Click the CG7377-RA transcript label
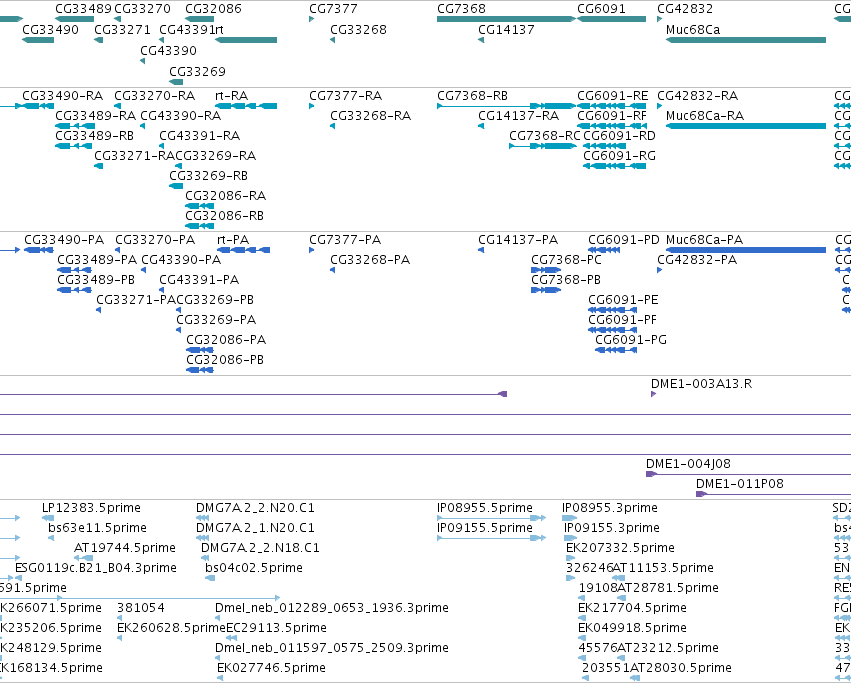This screenshot has width=851, height=683. (x=346, y=96)
